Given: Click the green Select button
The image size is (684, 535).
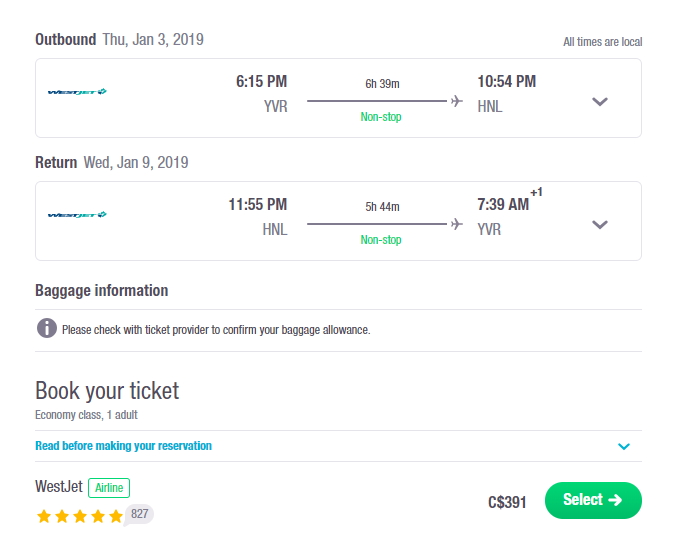Looking at the screenshot, I should 593,500.
